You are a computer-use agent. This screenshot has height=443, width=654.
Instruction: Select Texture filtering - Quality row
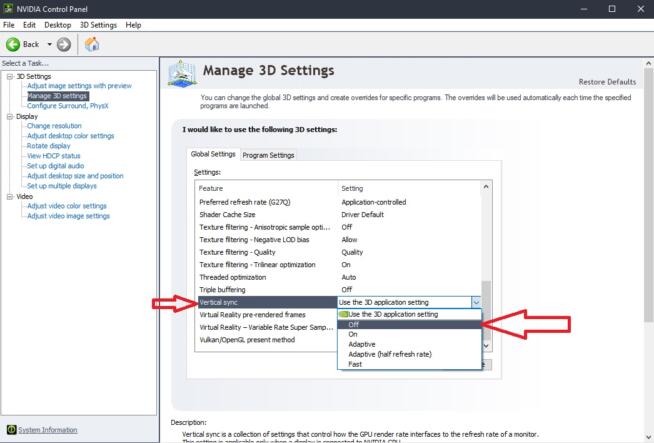pyautogui.click(x=338, y=252)
